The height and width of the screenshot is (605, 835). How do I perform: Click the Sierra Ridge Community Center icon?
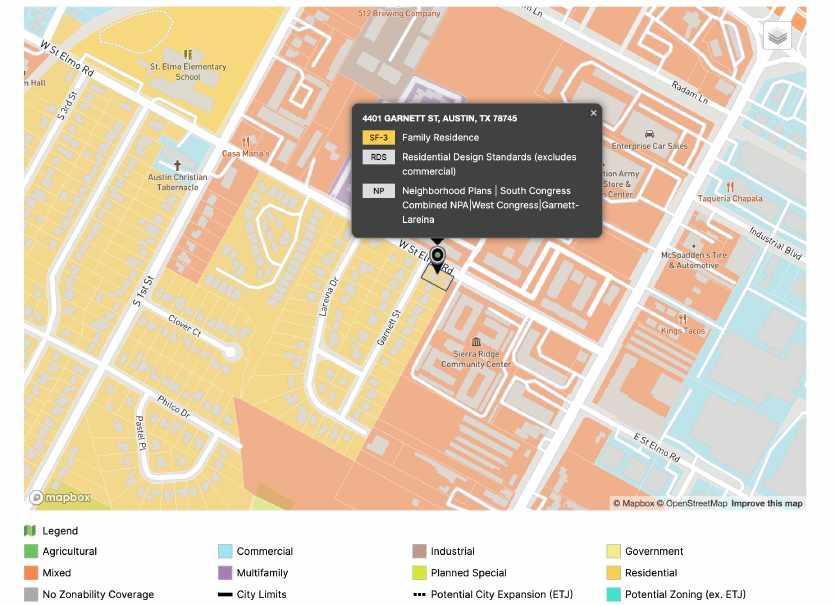[476, 341]
